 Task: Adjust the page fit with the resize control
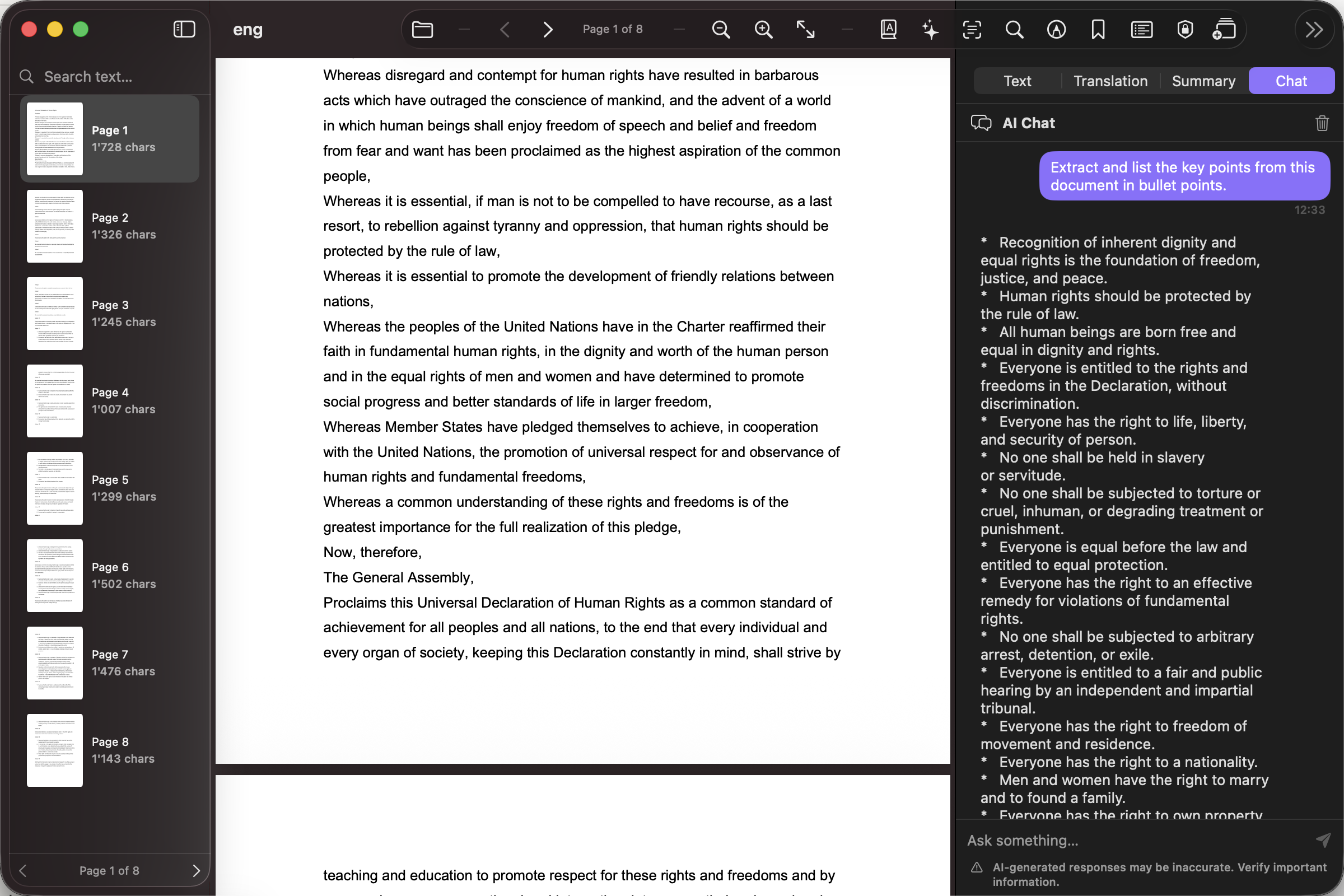click(805, 29)
